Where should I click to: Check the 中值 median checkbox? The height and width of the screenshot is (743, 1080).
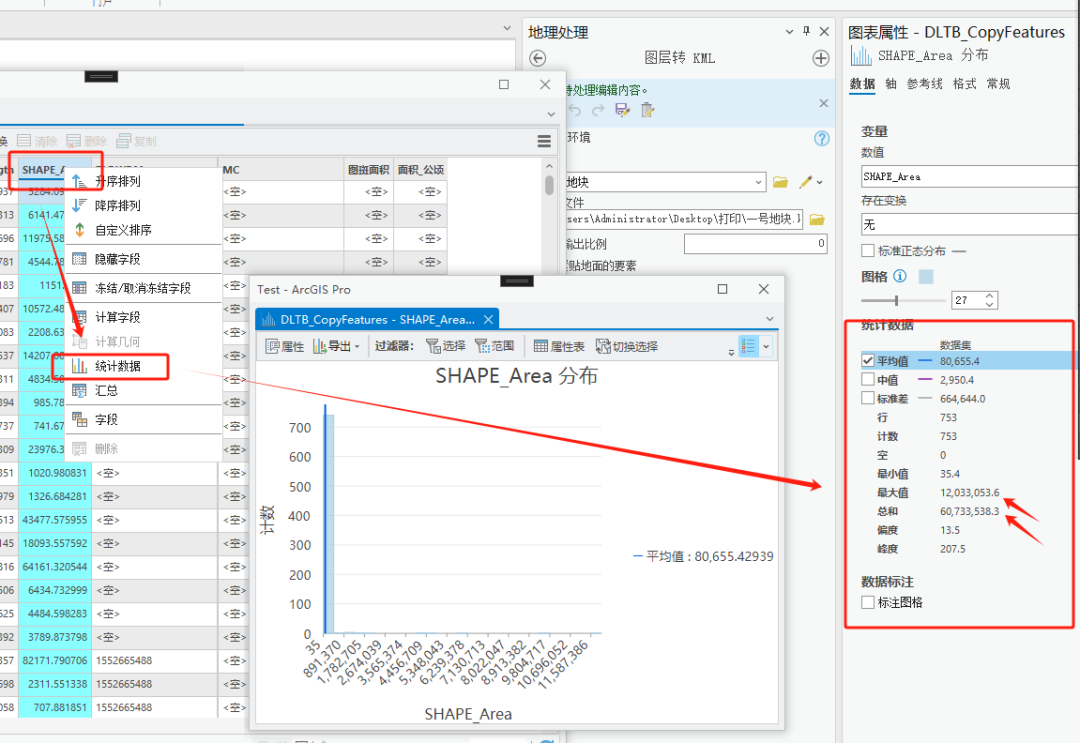click(868, 379)
